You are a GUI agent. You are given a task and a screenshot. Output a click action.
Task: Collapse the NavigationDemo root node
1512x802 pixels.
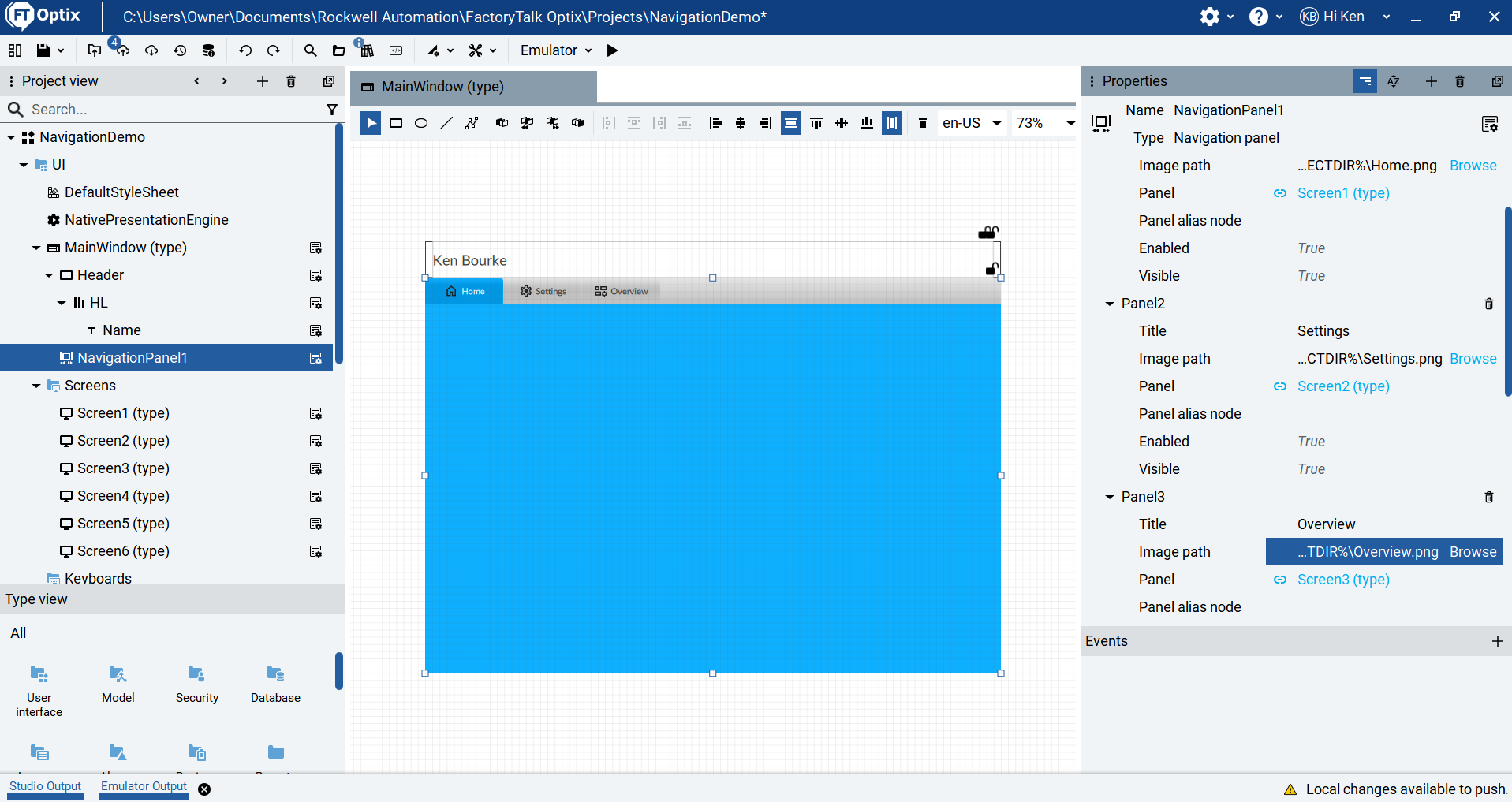tap(11, 137)
